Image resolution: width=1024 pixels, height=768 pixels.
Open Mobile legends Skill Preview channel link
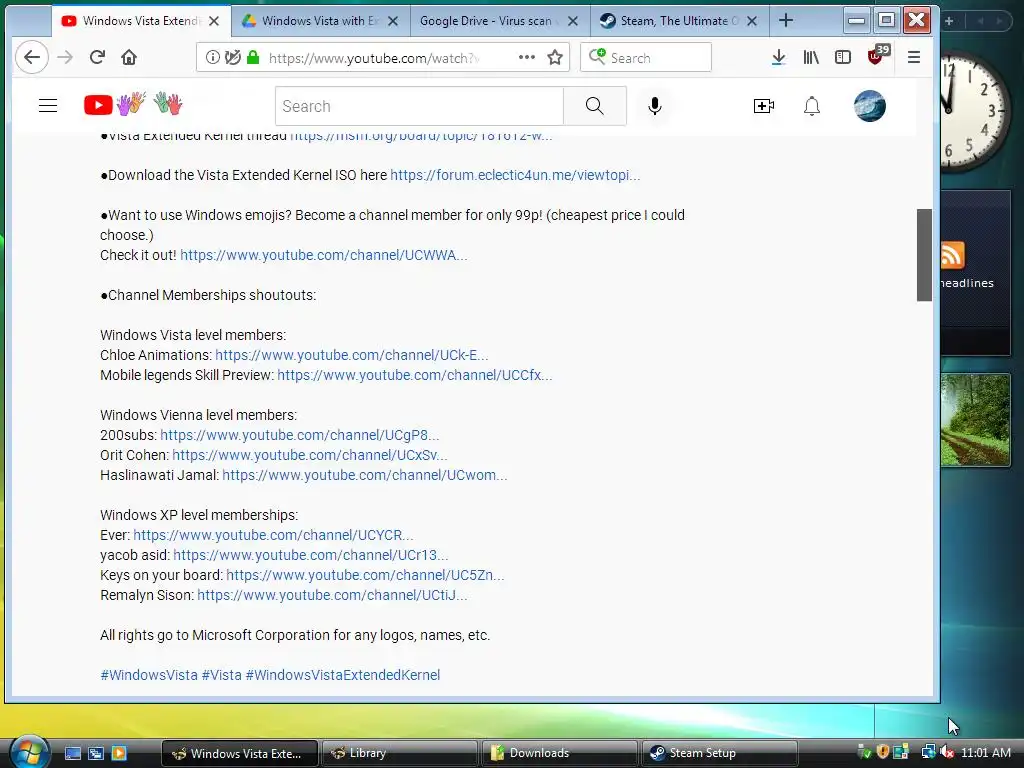coord(414,376)
